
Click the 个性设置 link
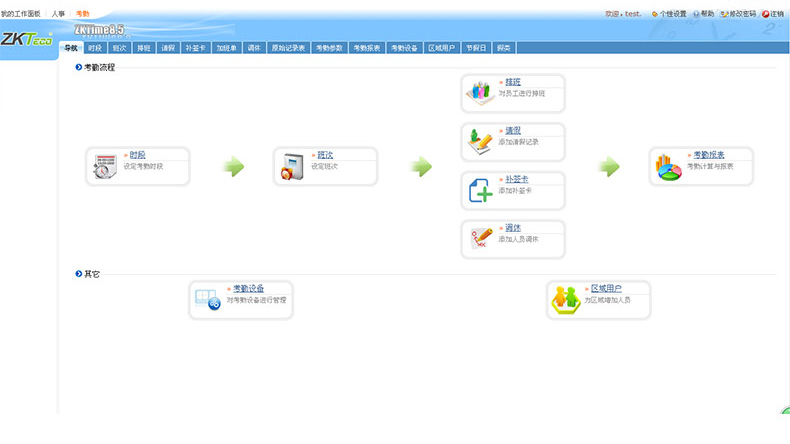coord(671,14)
